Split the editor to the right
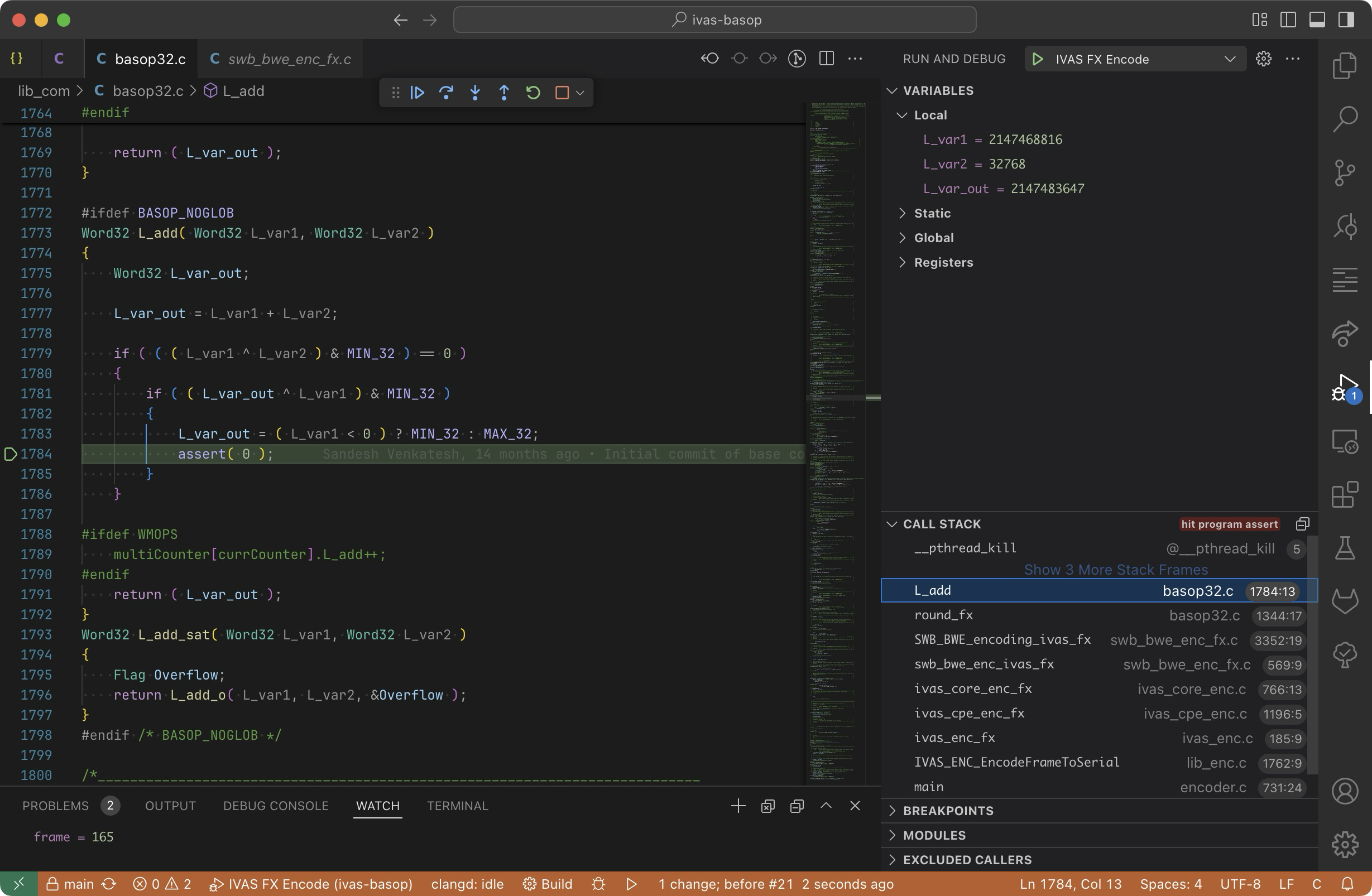Image resolution: width=1372 pixels, height=896 pixels. [827, 59]
